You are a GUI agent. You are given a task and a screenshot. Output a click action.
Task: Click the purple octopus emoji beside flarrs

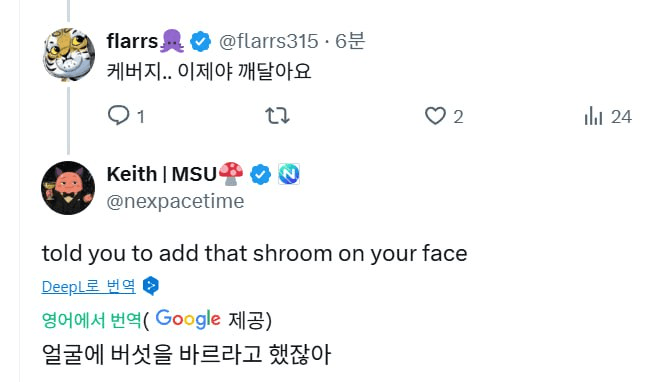point(172,41)
